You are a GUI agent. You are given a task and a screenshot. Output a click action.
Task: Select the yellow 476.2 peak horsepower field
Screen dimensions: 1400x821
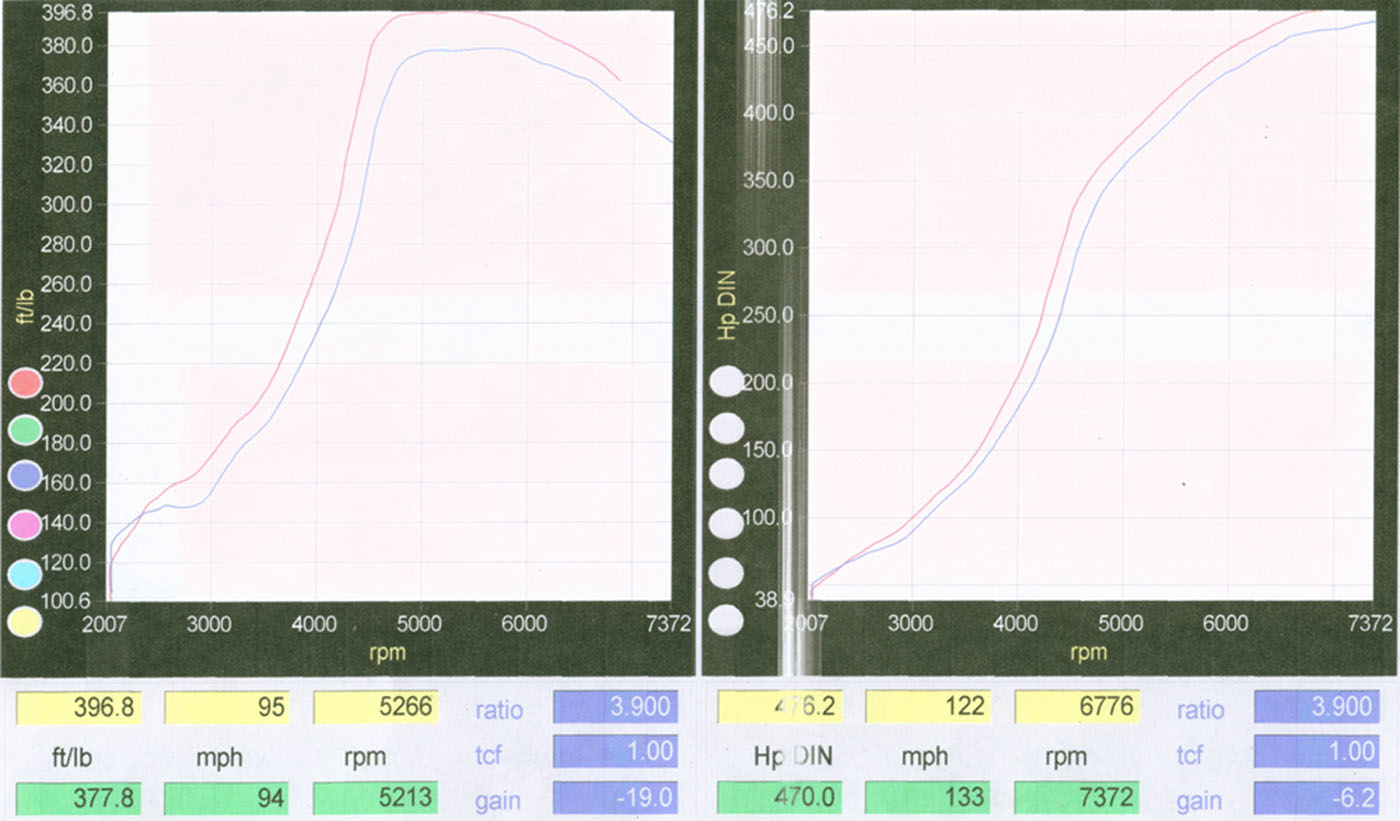[x=781, y=708]
